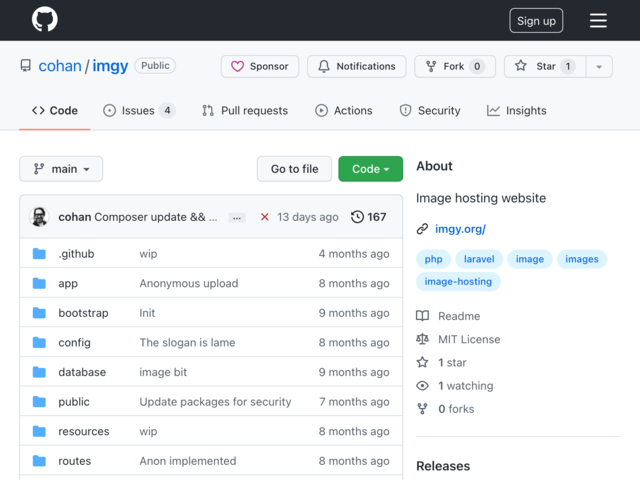Click folder icon beside database

coord(39,372)
